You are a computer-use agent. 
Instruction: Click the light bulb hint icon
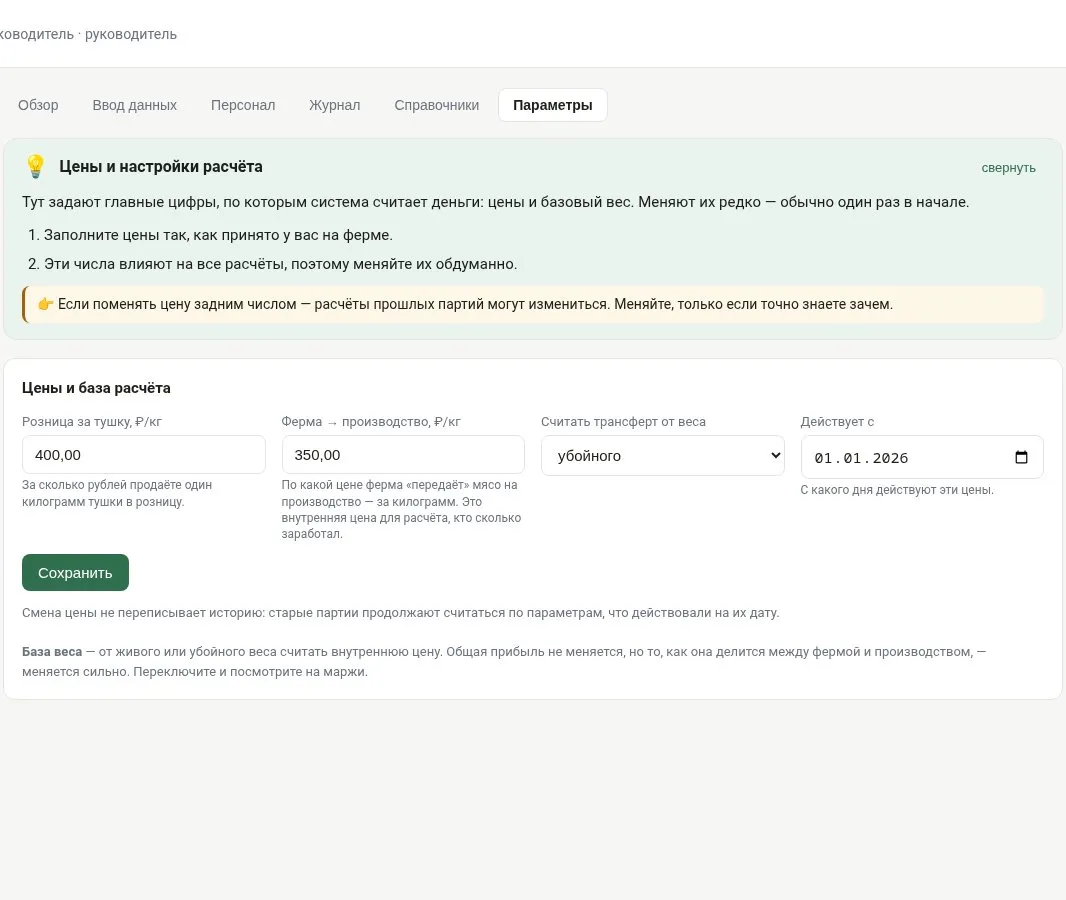pos(35,167)
